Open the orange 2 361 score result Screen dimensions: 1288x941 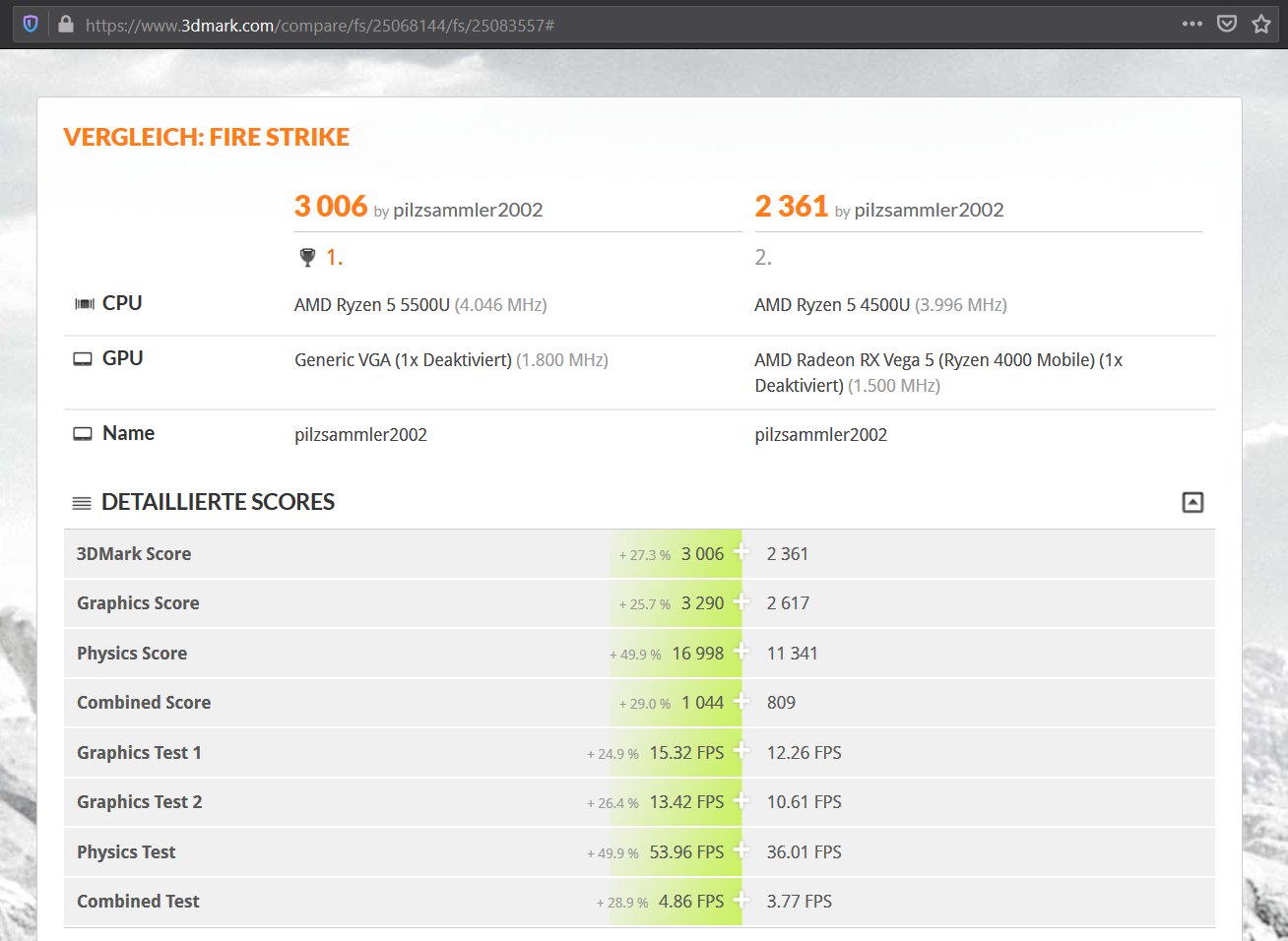(x=791, y=207)
